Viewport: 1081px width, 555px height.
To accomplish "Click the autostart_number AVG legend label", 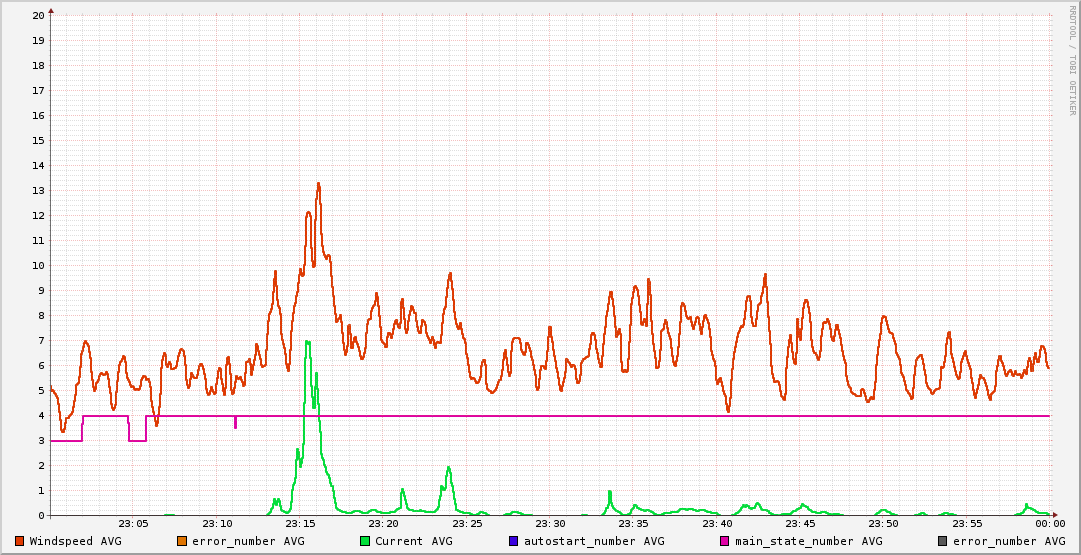I will [x=594, y=541].
